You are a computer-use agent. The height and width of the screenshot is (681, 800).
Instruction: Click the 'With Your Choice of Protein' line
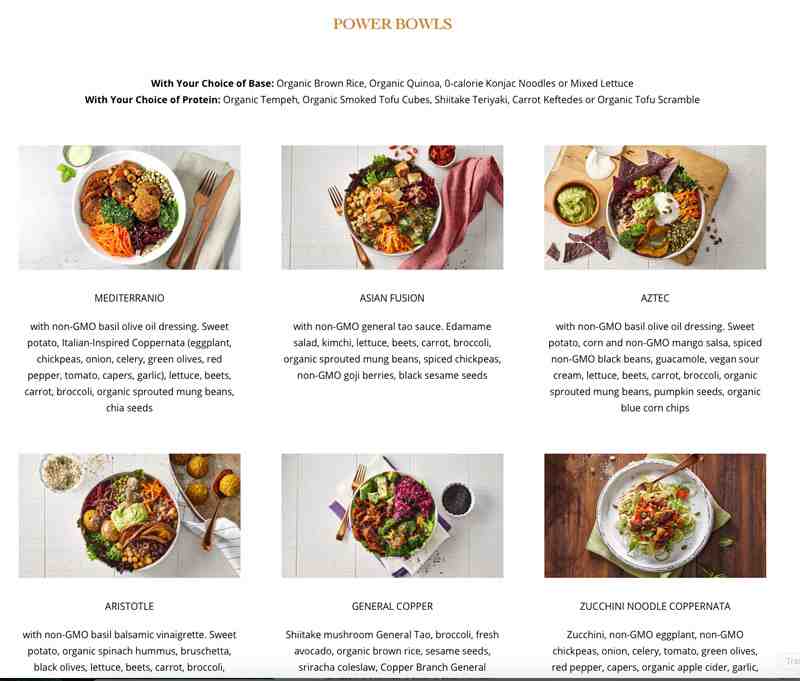click(392, 99)
